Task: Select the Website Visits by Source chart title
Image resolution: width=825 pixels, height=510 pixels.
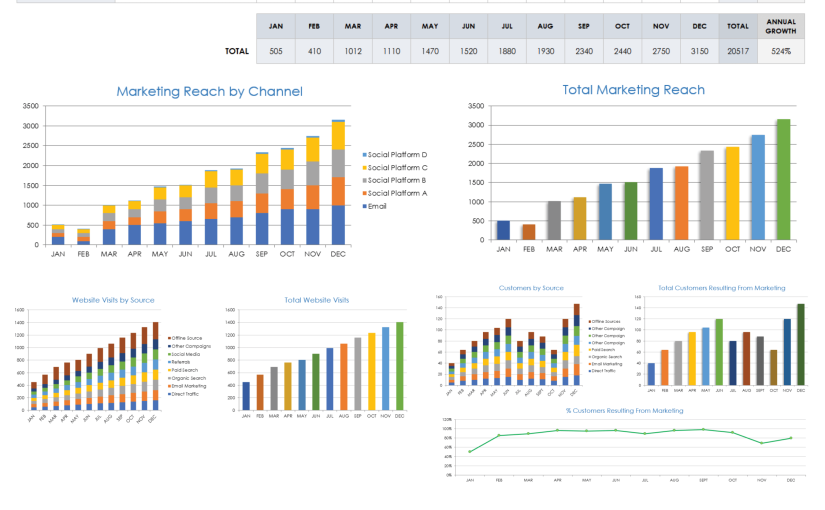Action: pyautogui.click(x=113, y=300)
